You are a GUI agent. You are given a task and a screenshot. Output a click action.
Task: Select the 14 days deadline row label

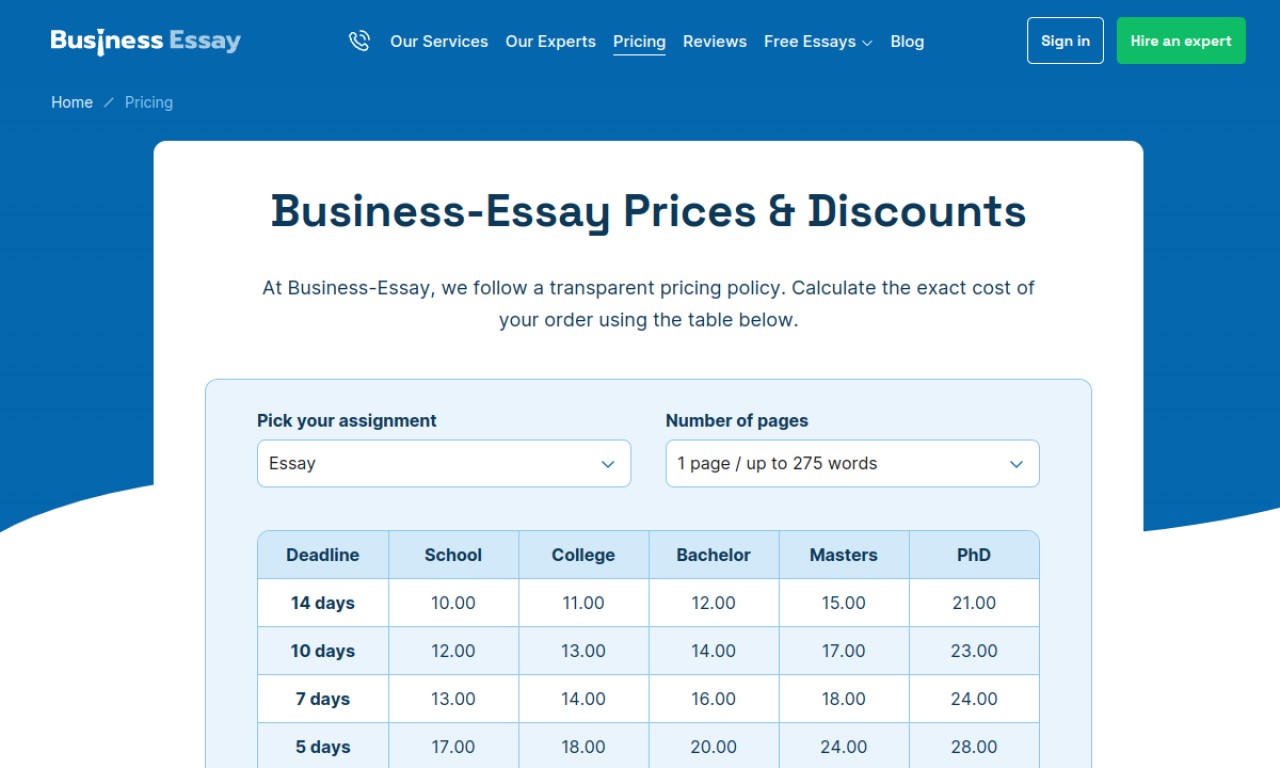(x=323, y=603)
